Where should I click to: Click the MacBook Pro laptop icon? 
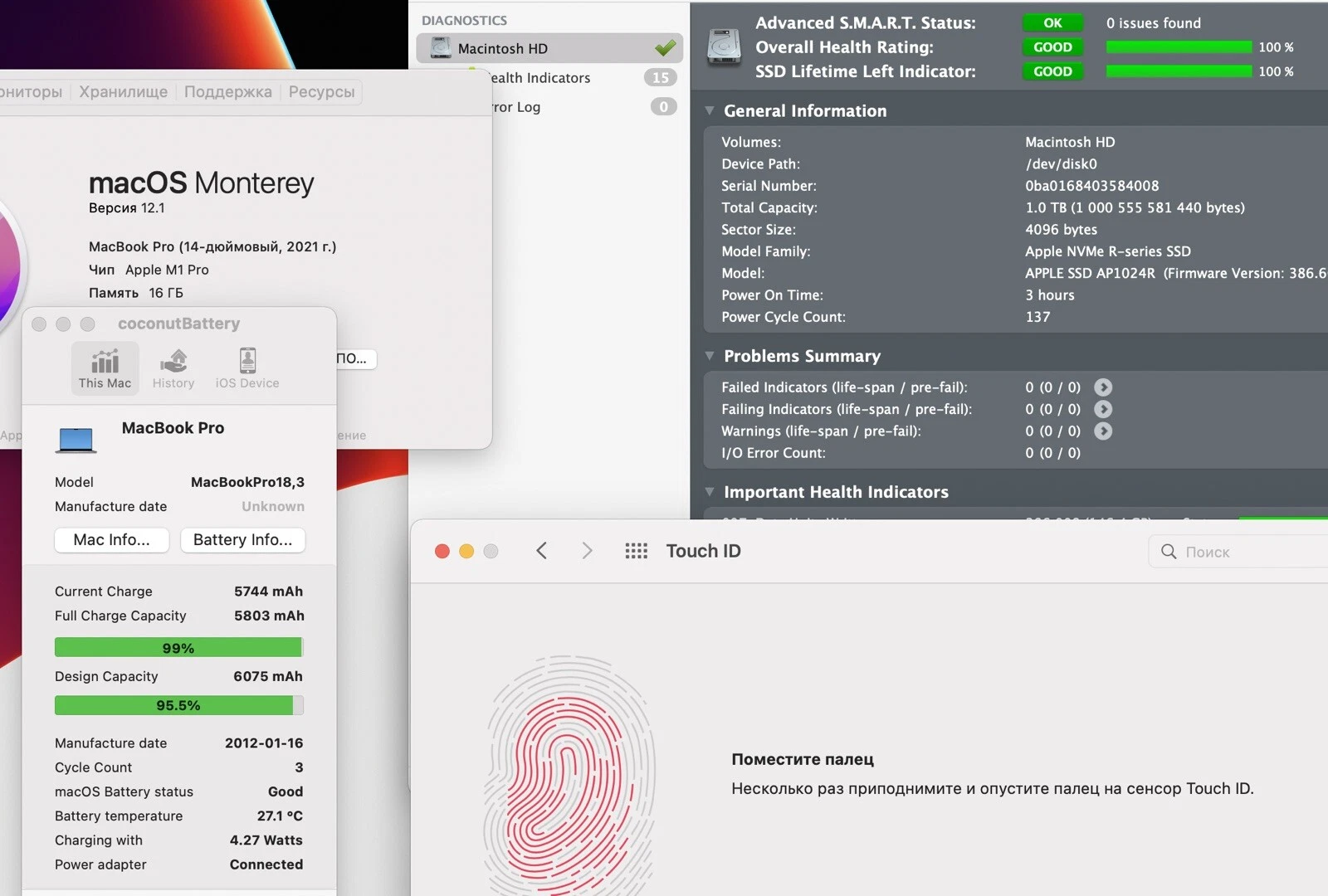tap(76, 440)
